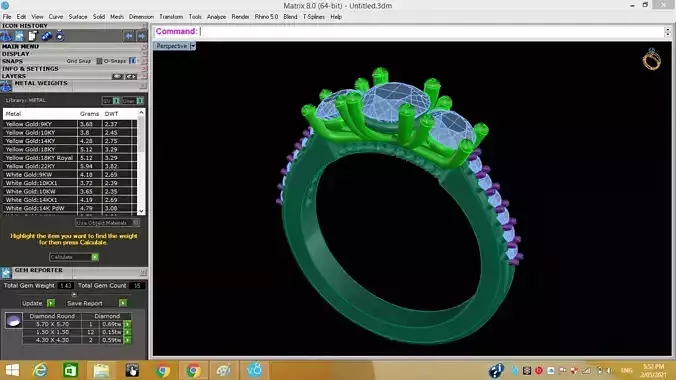Click the Icon History forward arrow
Image resolution: width=676 pixels, height=380 pixels.
[x=141, y=36]
